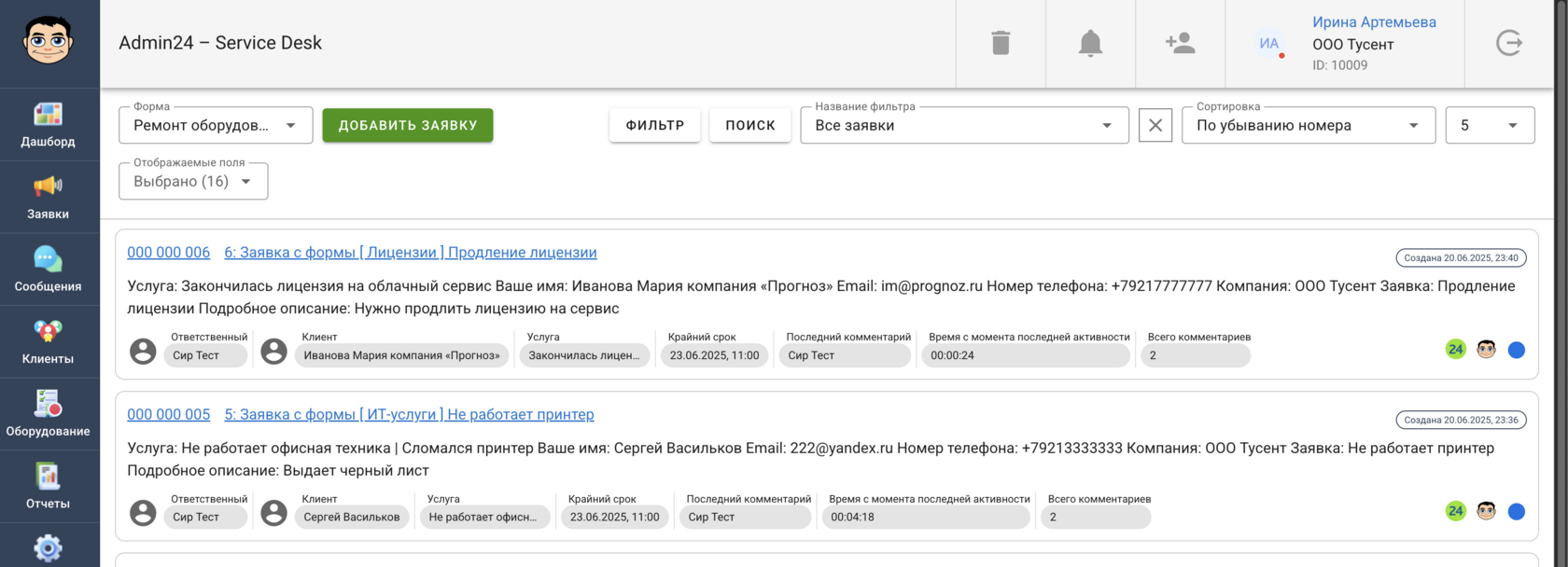Expand the Сортировка dropdown
The height and width of the screenshot is (567, 1568).
point(1308,126)
